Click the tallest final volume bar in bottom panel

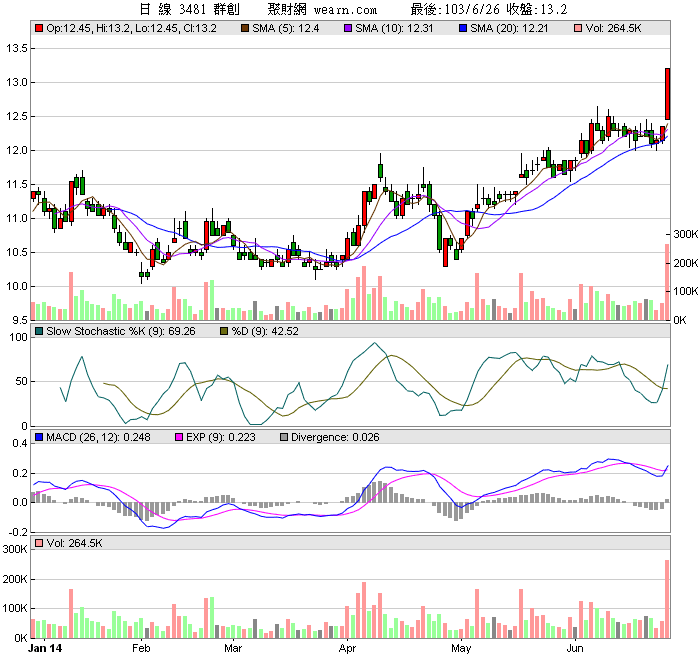[x=667, y=599]
